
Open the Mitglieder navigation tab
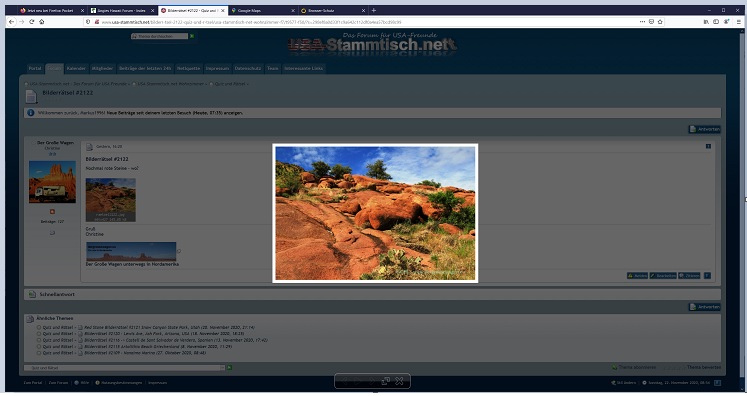pos(102,69)
